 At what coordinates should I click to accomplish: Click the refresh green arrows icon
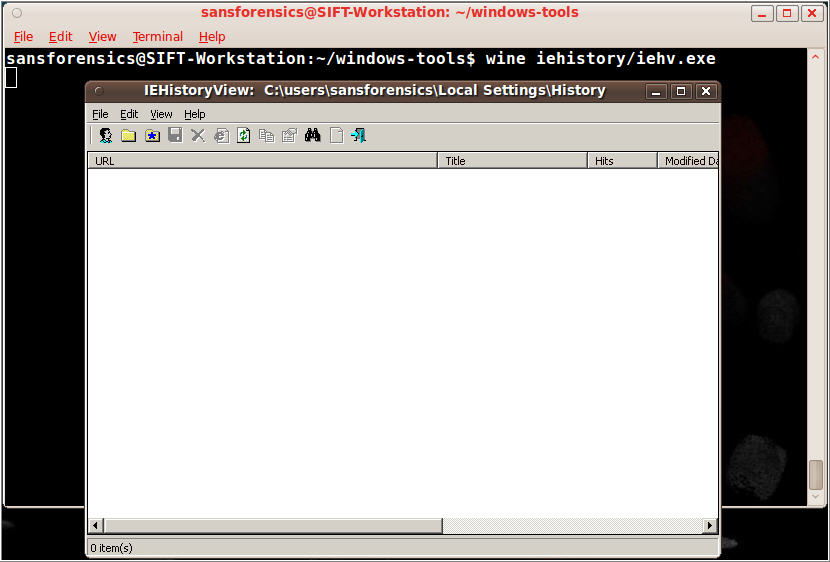(243, 135)
